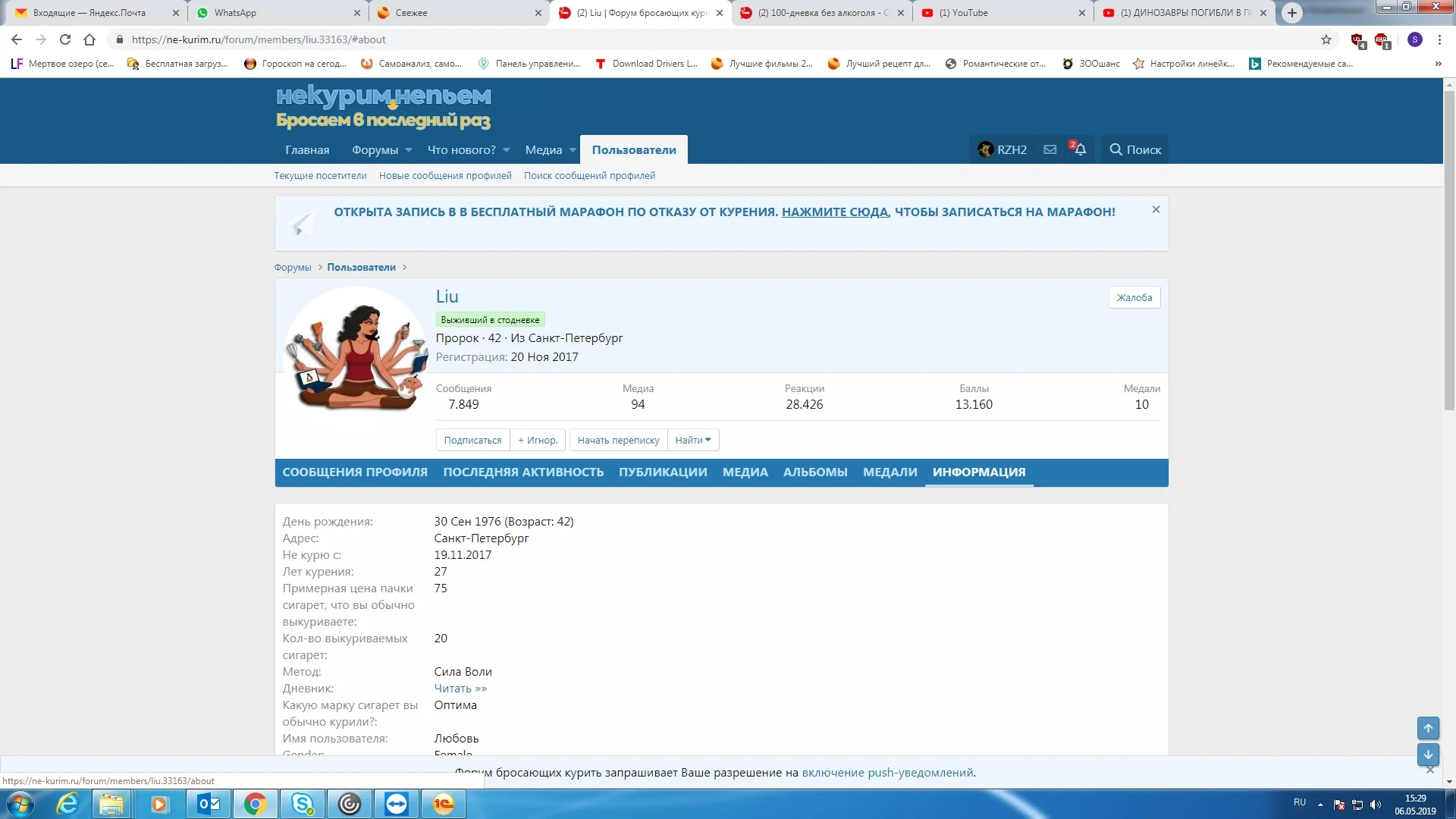Open the diary link Читать »»
Image resolution: width=1456 pixels, height=819 pixels.
[460, 689]
